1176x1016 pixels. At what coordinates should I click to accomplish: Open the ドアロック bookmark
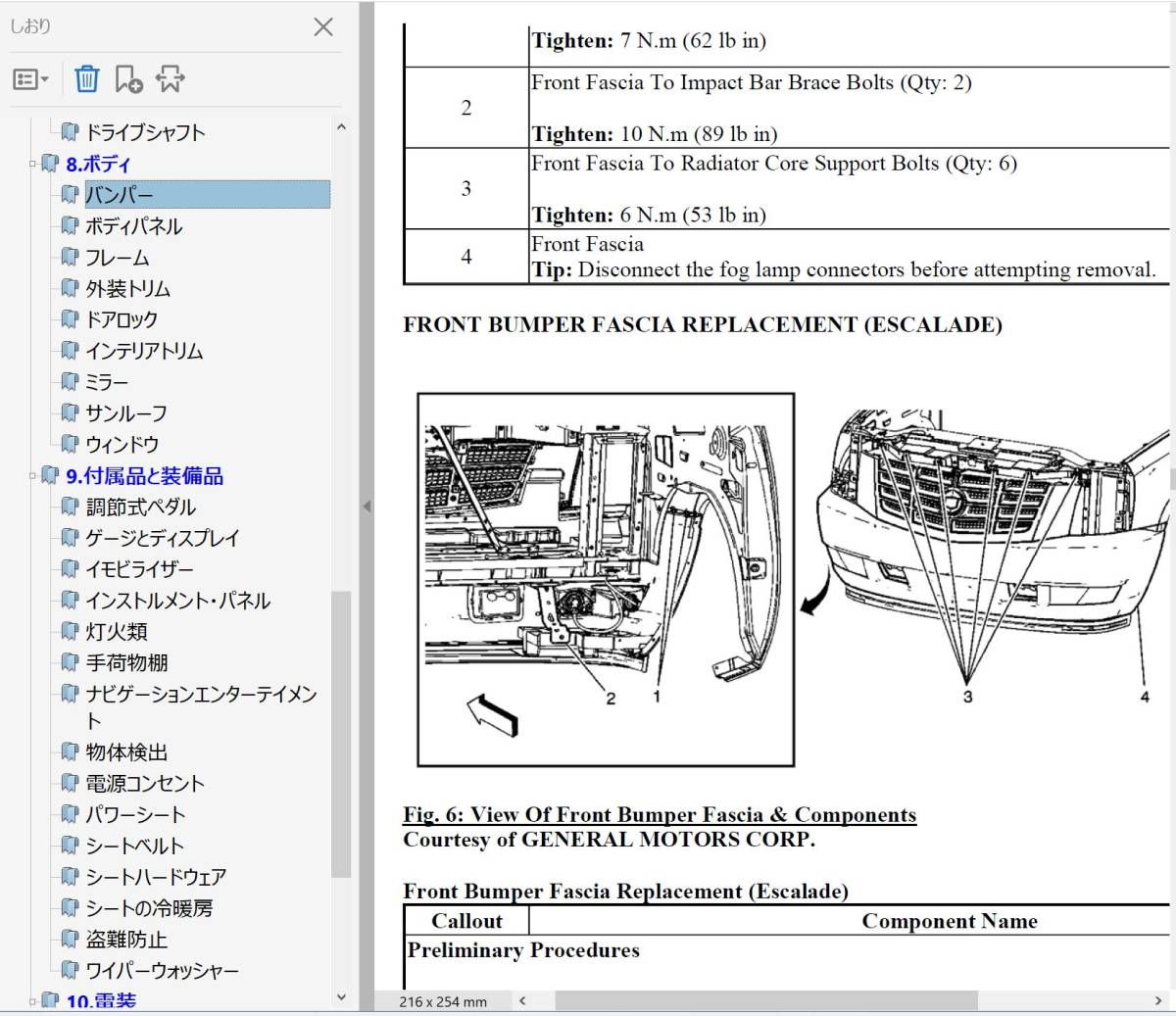pyautogui.click(x=122, y=319)
